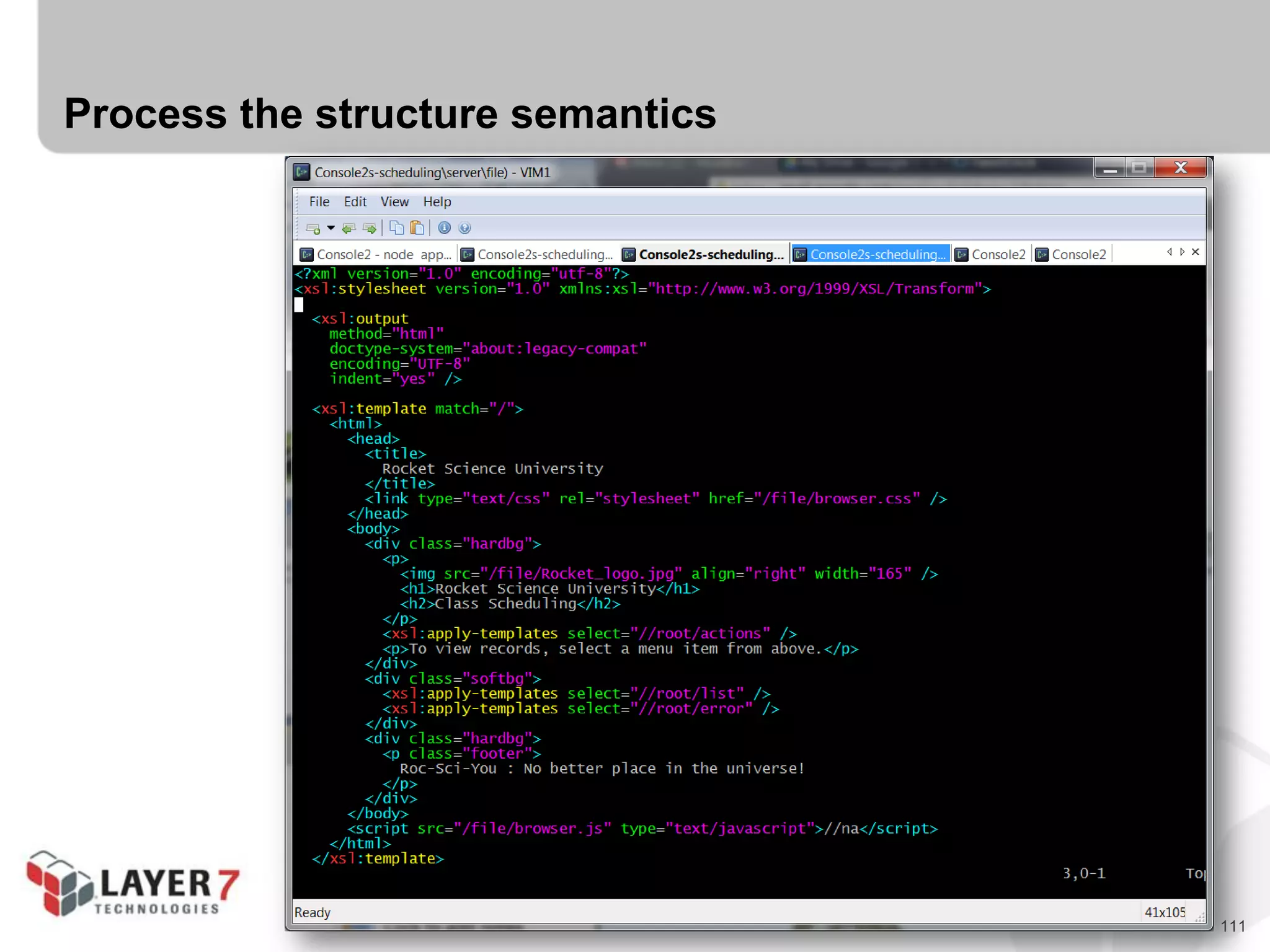Click the 'Roc-Sci-You : No better place' line

[603, 769]
